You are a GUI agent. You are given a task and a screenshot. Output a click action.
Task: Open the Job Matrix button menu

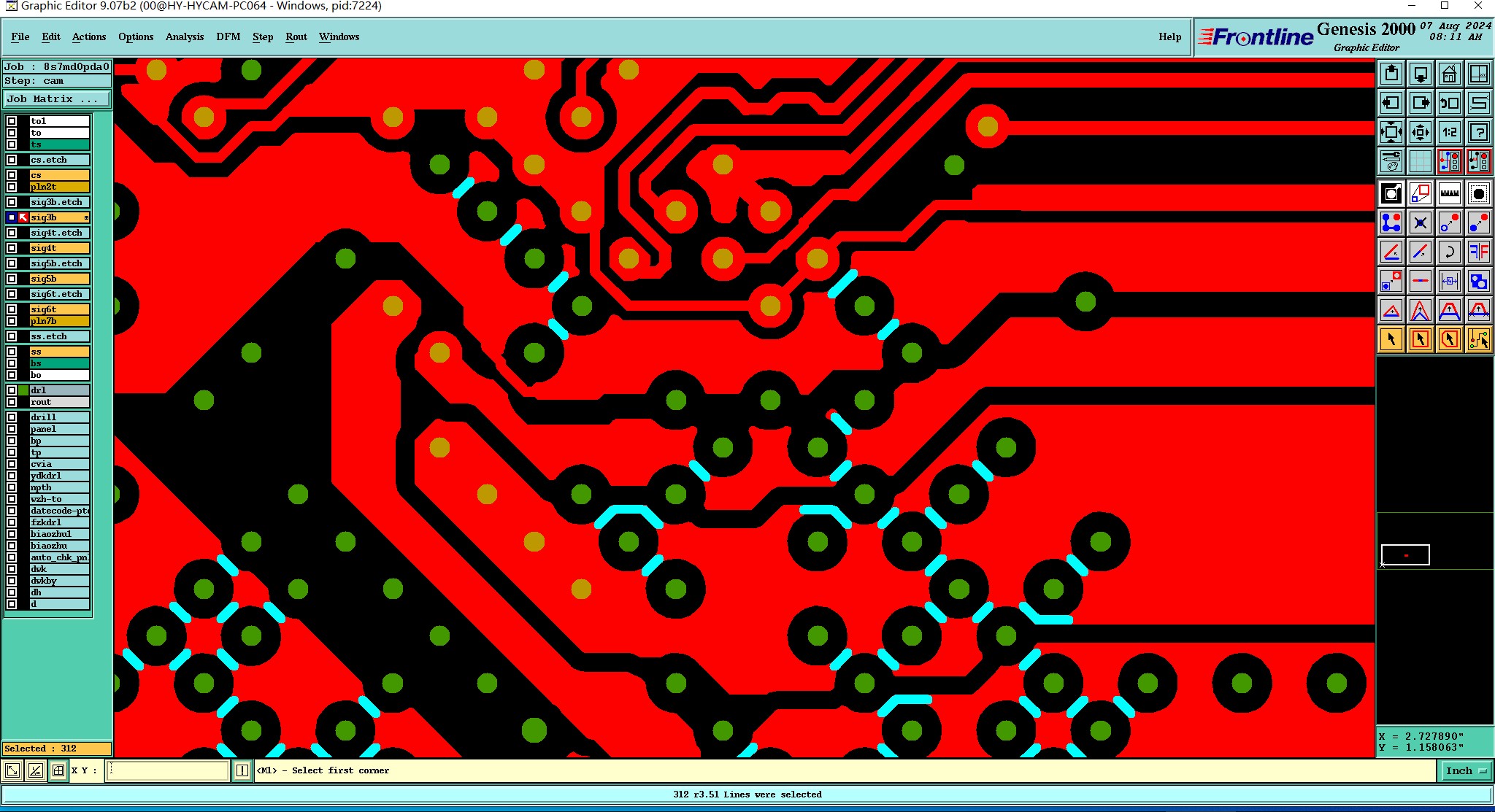click(57, 99)
